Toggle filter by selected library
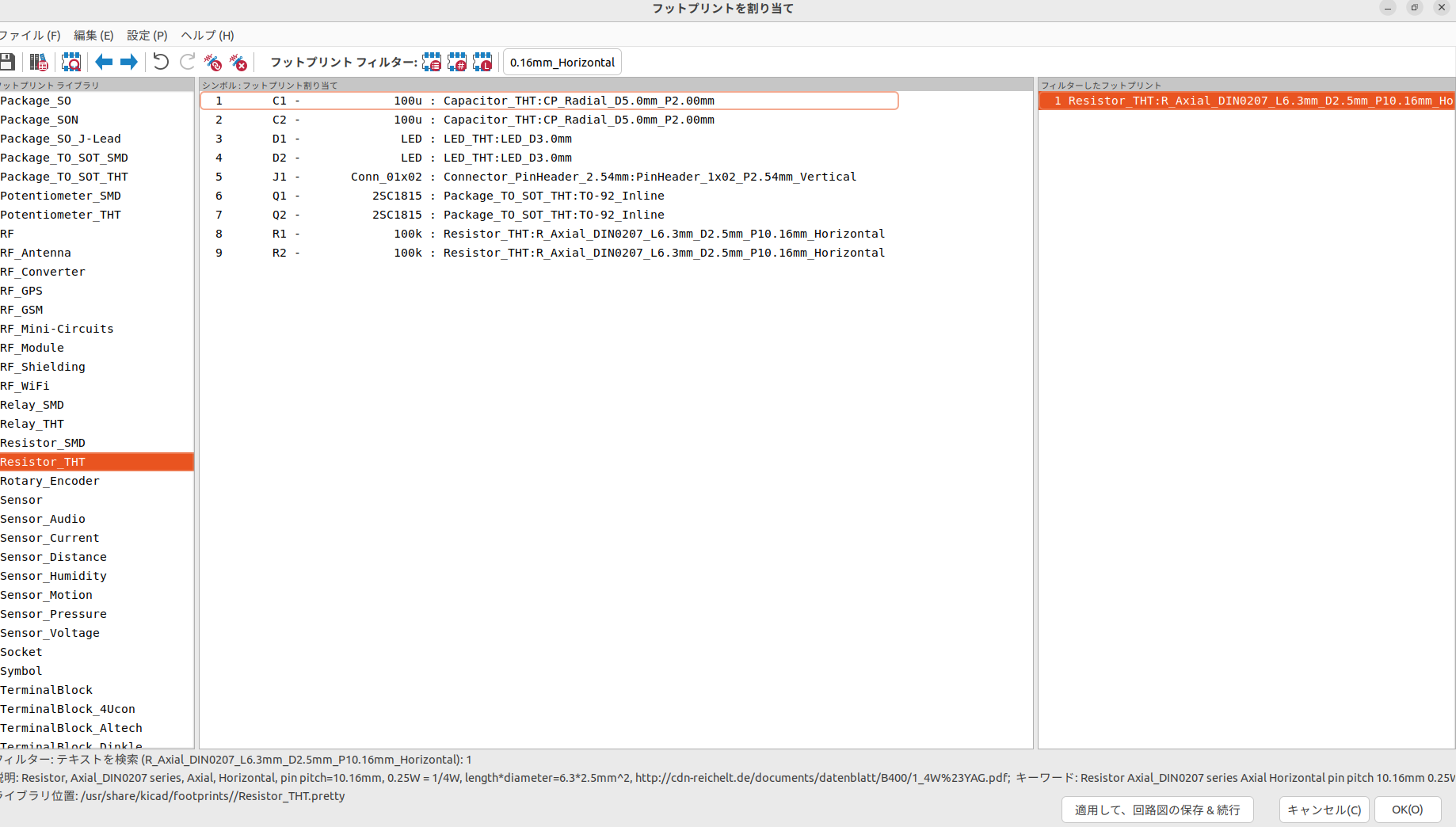Image resolution: width=1456 pixels, height=827 pixels. coord(482,62)
